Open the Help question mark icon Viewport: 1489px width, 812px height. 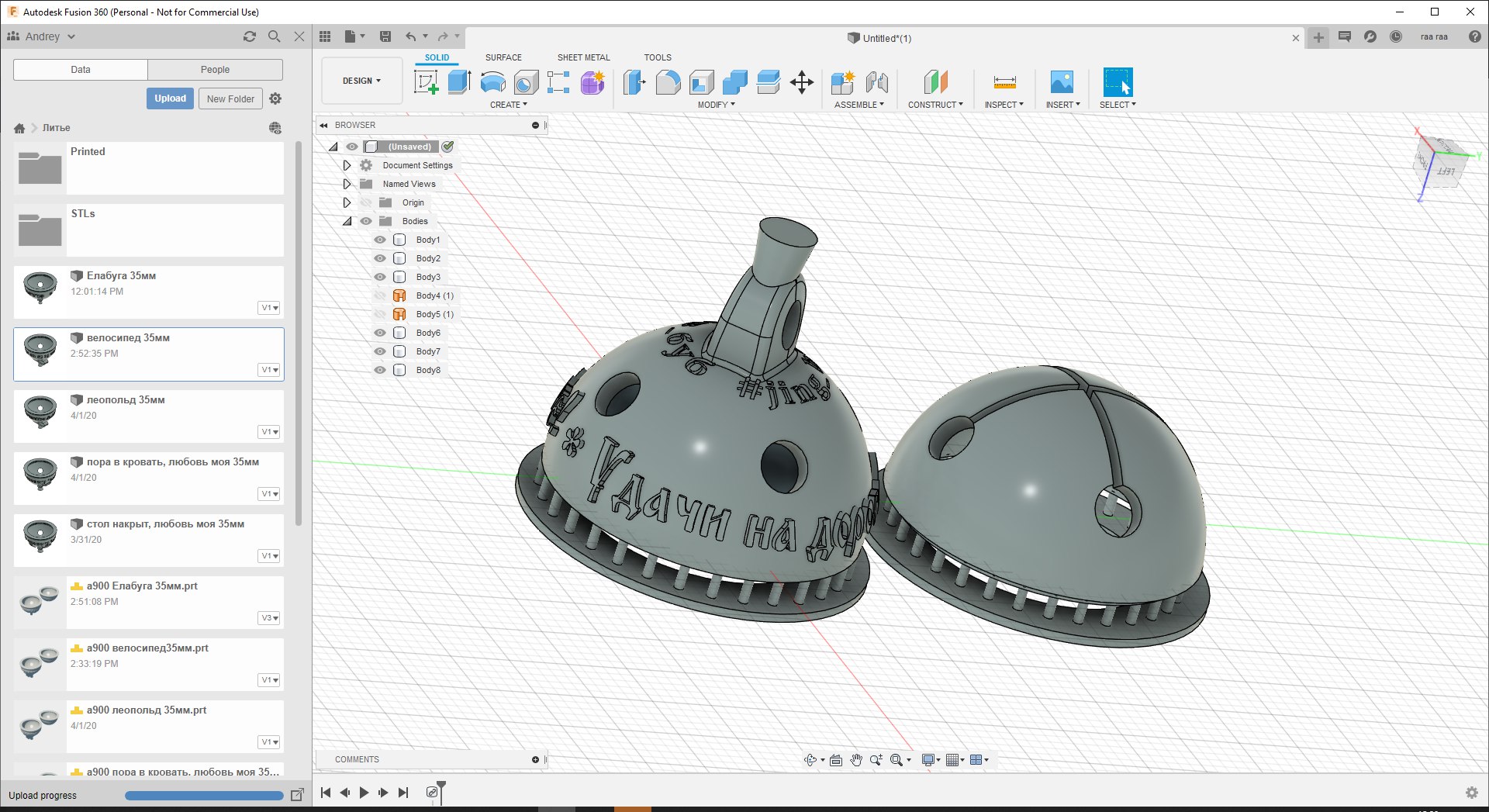pyautogui.click(x=1475, y=36)
